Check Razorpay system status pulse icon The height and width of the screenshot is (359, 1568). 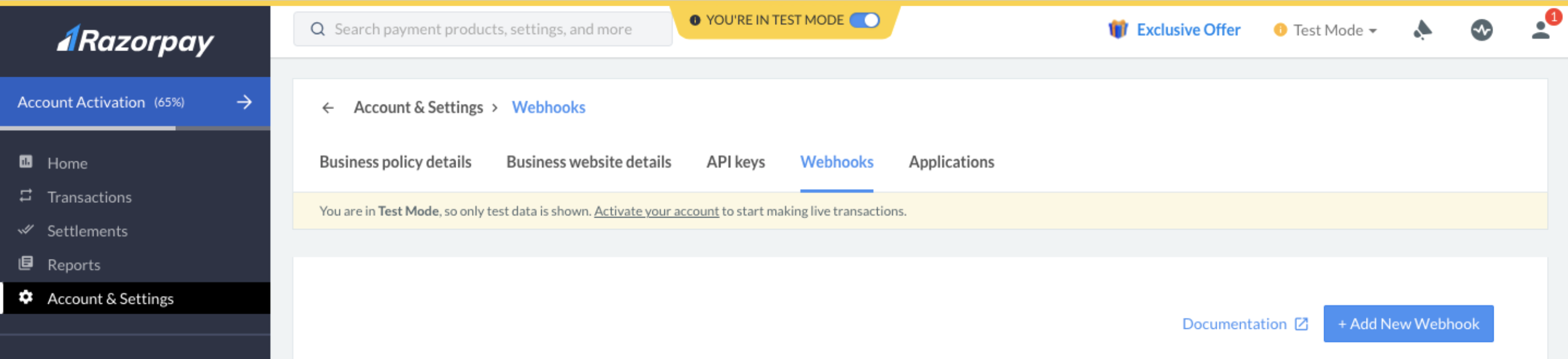[x=1483, y=30]
